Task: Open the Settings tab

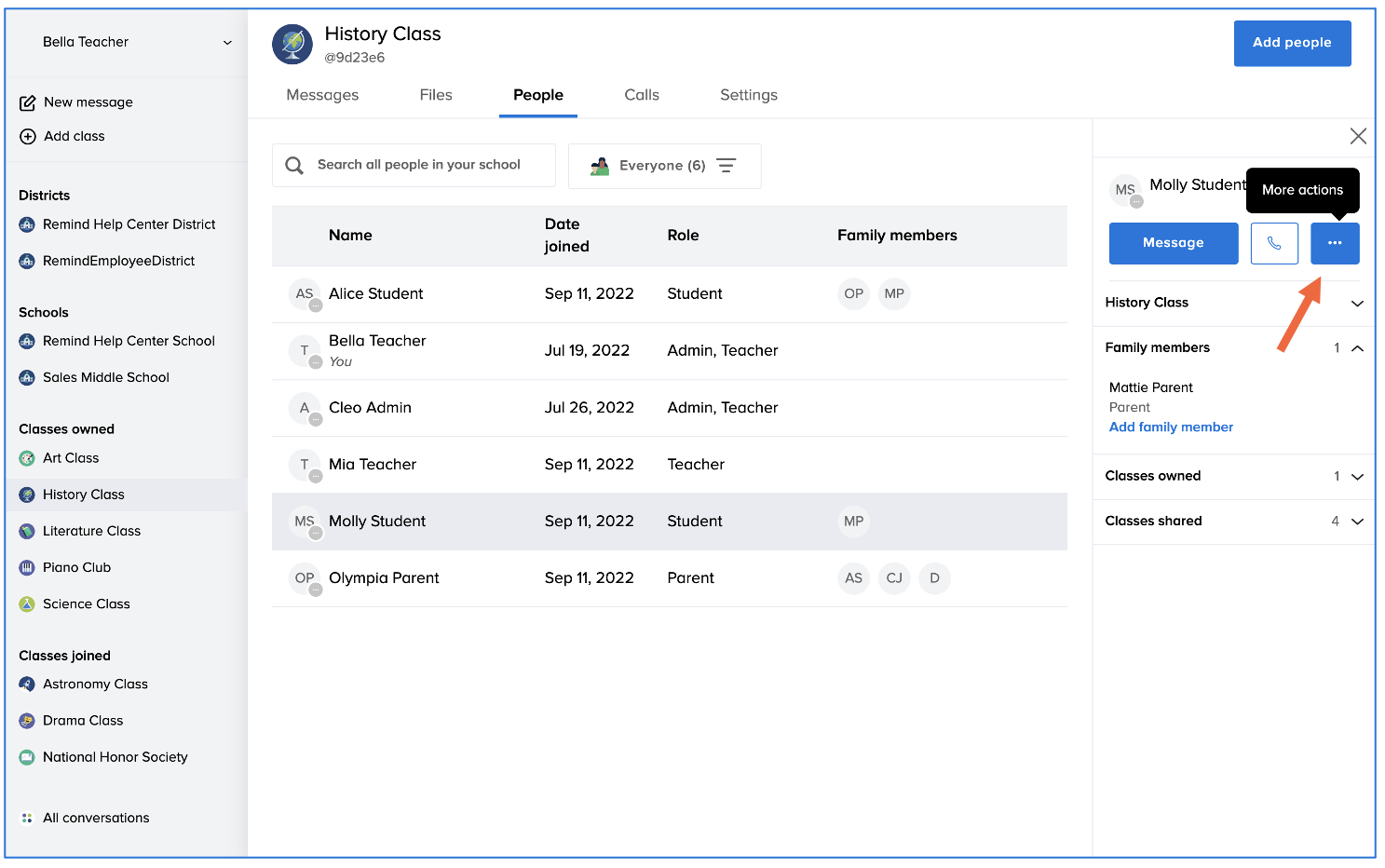Action: tap(748, 95)
